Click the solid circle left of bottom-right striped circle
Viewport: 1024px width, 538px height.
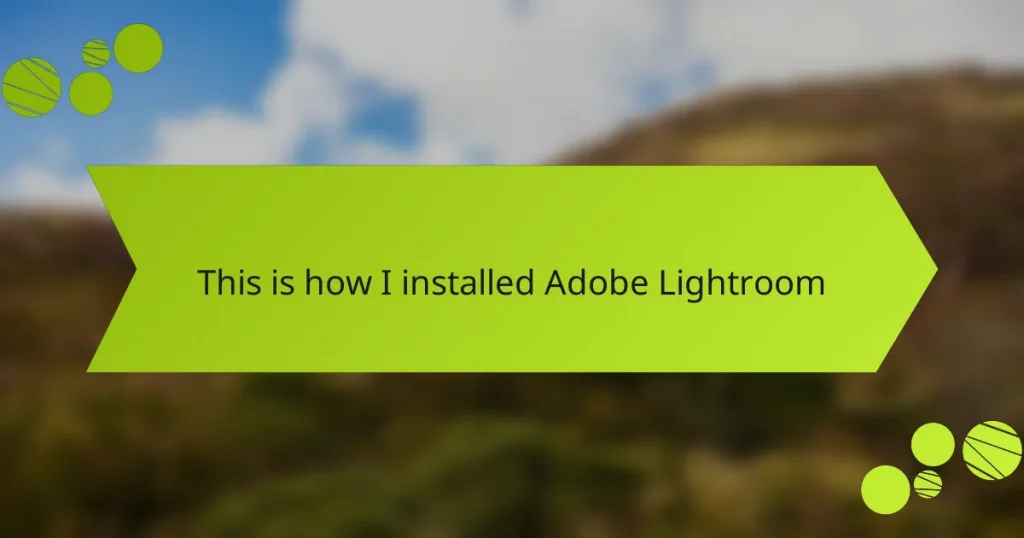[x=933, y=445]
